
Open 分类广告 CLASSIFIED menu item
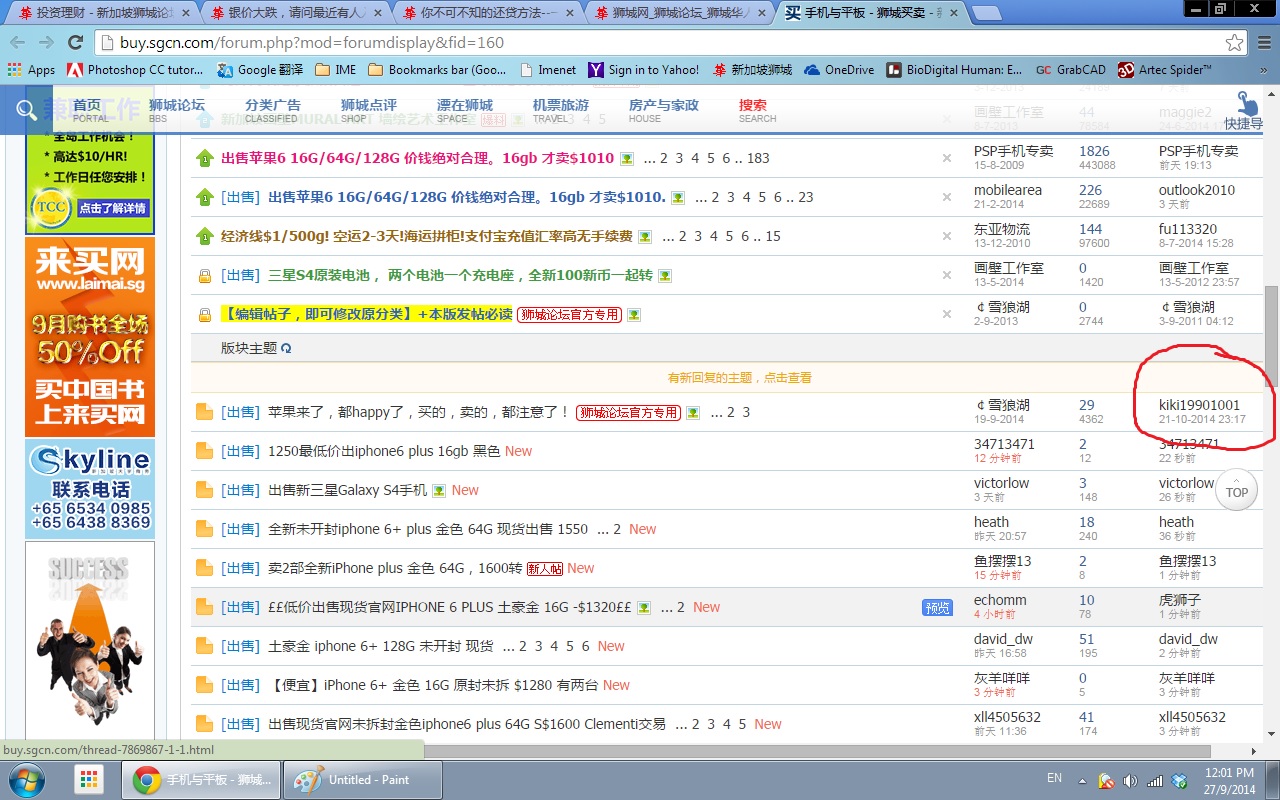click(x=272, y=110)
